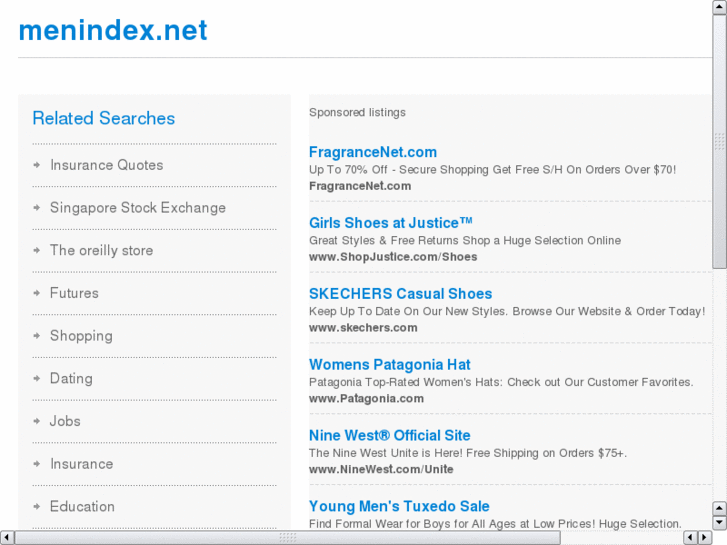
Task: Open Singapore Stock Exchange related search
Action: click(x=138, y=208)
